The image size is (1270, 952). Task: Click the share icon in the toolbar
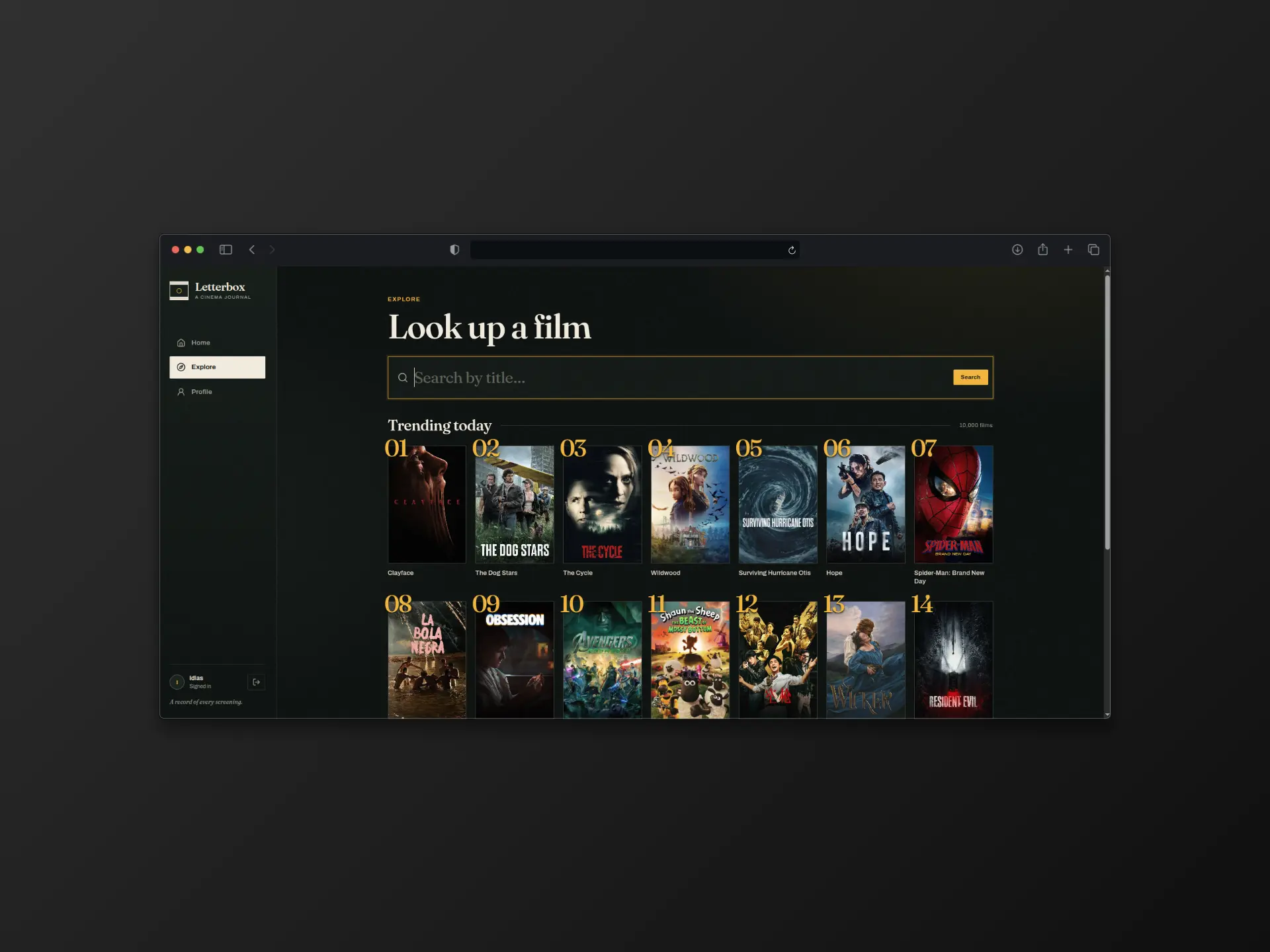(1042, 249)
